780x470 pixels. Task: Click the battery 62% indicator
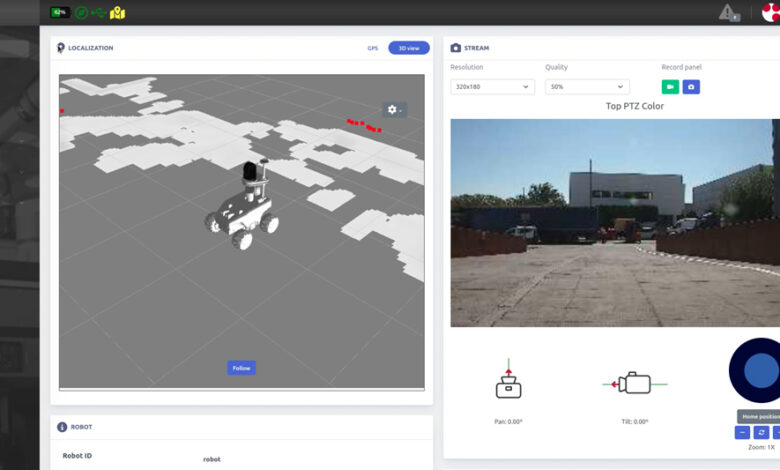tap(60, 12)
